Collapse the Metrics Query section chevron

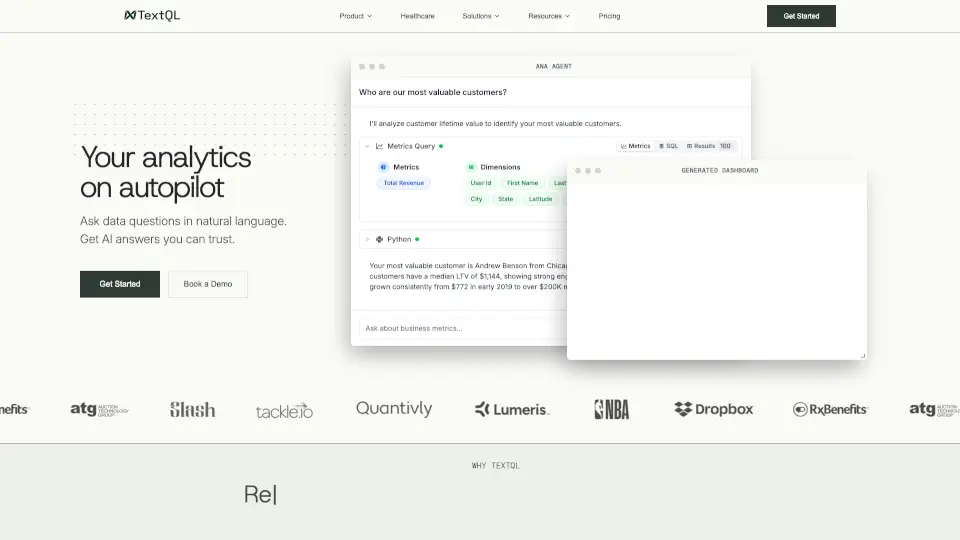click(367, 146)
